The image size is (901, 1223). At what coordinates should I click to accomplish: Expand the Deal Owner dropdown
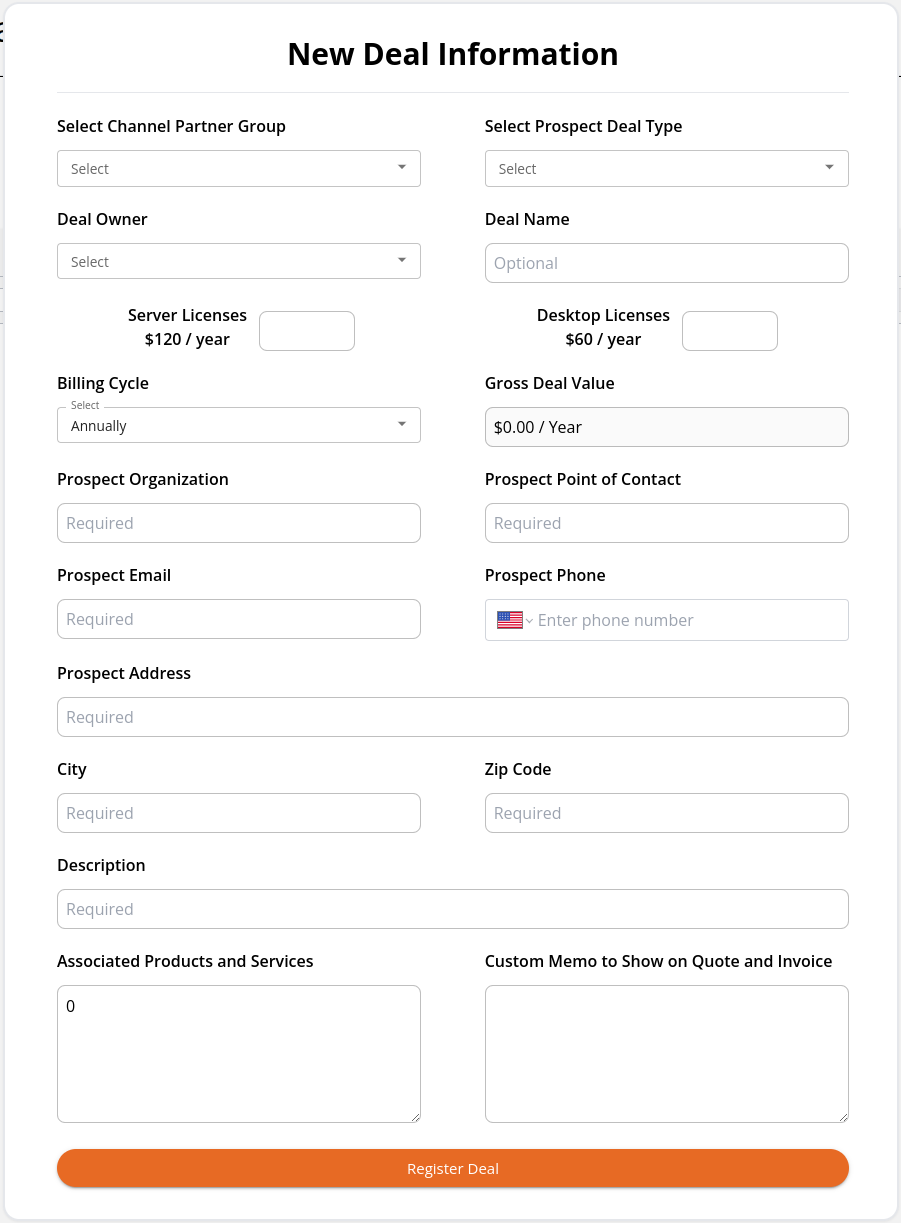[239, 261]
